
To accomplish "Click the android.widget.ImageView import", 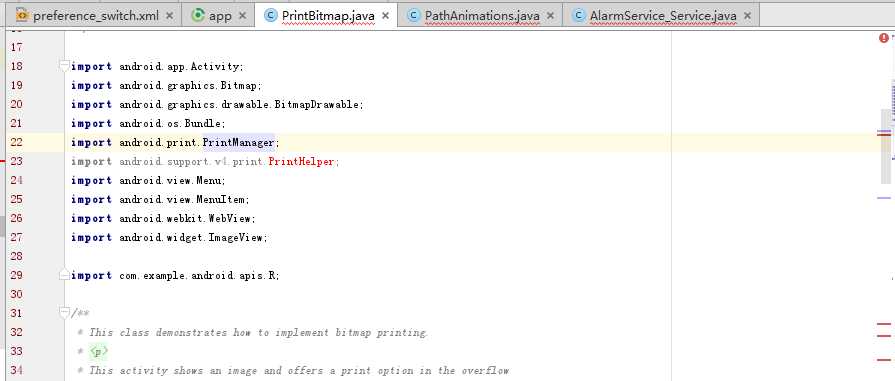I will 193,237.
